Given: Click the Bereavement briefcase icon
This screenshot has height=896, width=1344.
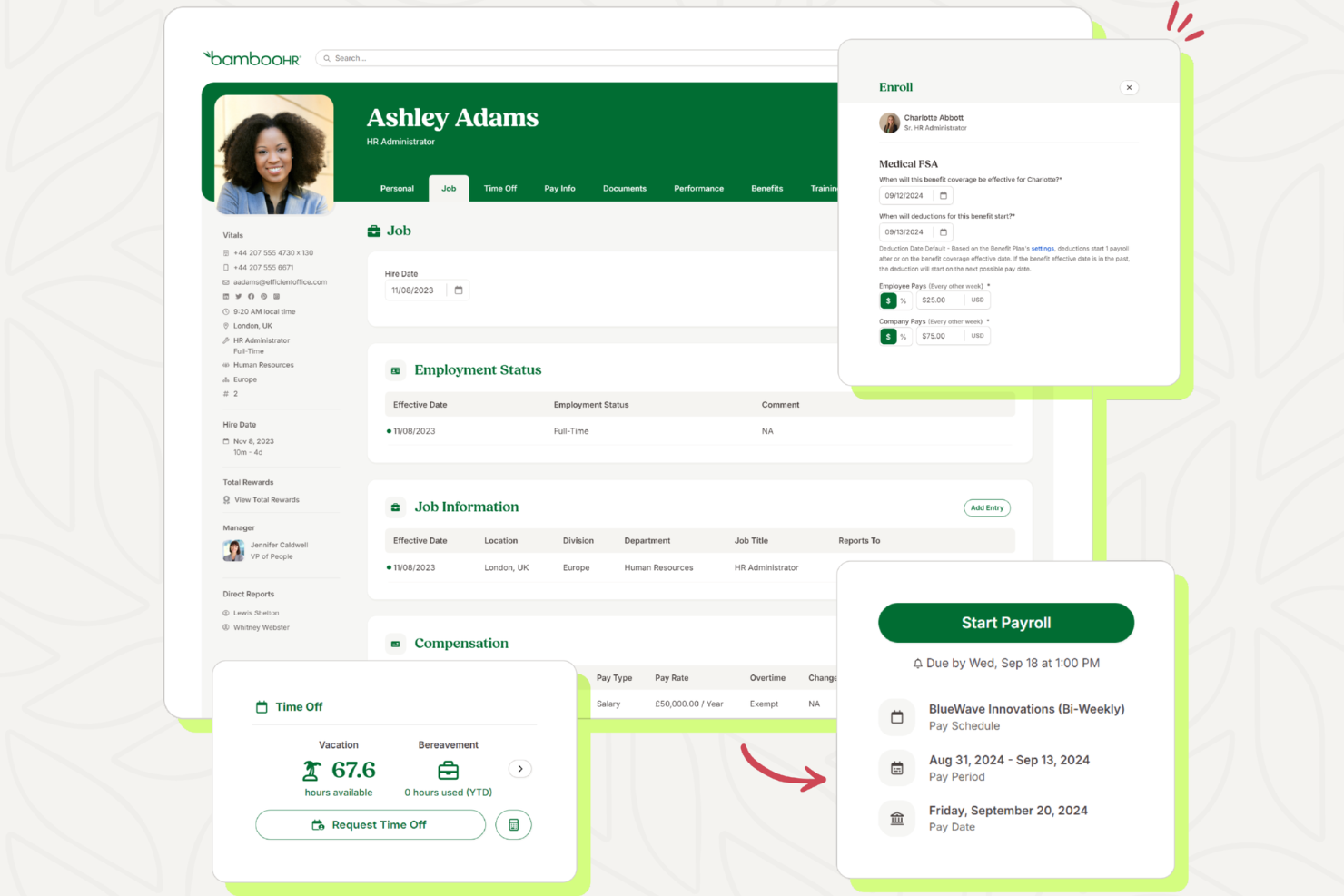Looking at the screenshot, I should pyautogui.click(x=448, y=771).
